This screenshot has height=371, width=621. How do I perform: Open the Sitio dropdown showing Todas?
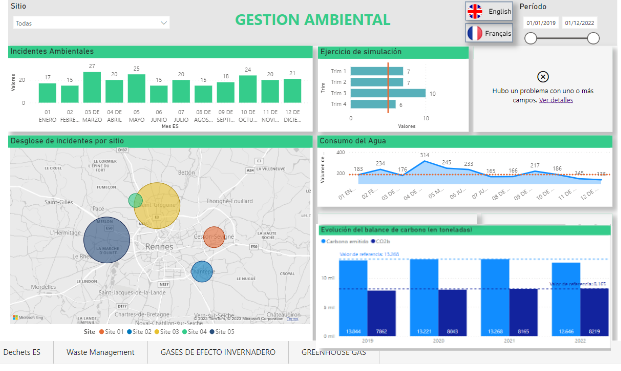(x=91, y=23)
